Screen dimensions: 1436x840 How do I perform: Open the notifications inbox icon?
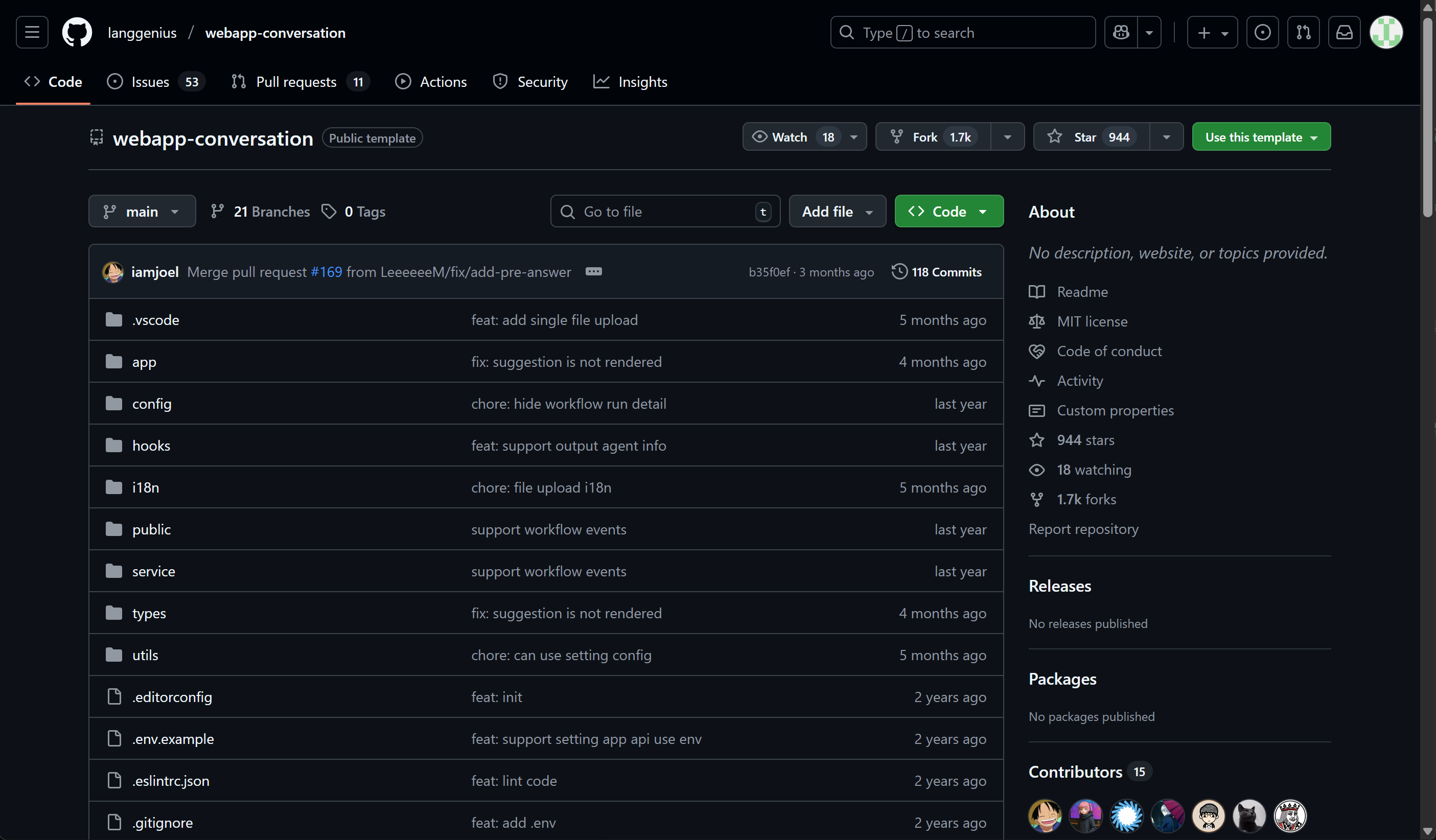point(1344,33)
